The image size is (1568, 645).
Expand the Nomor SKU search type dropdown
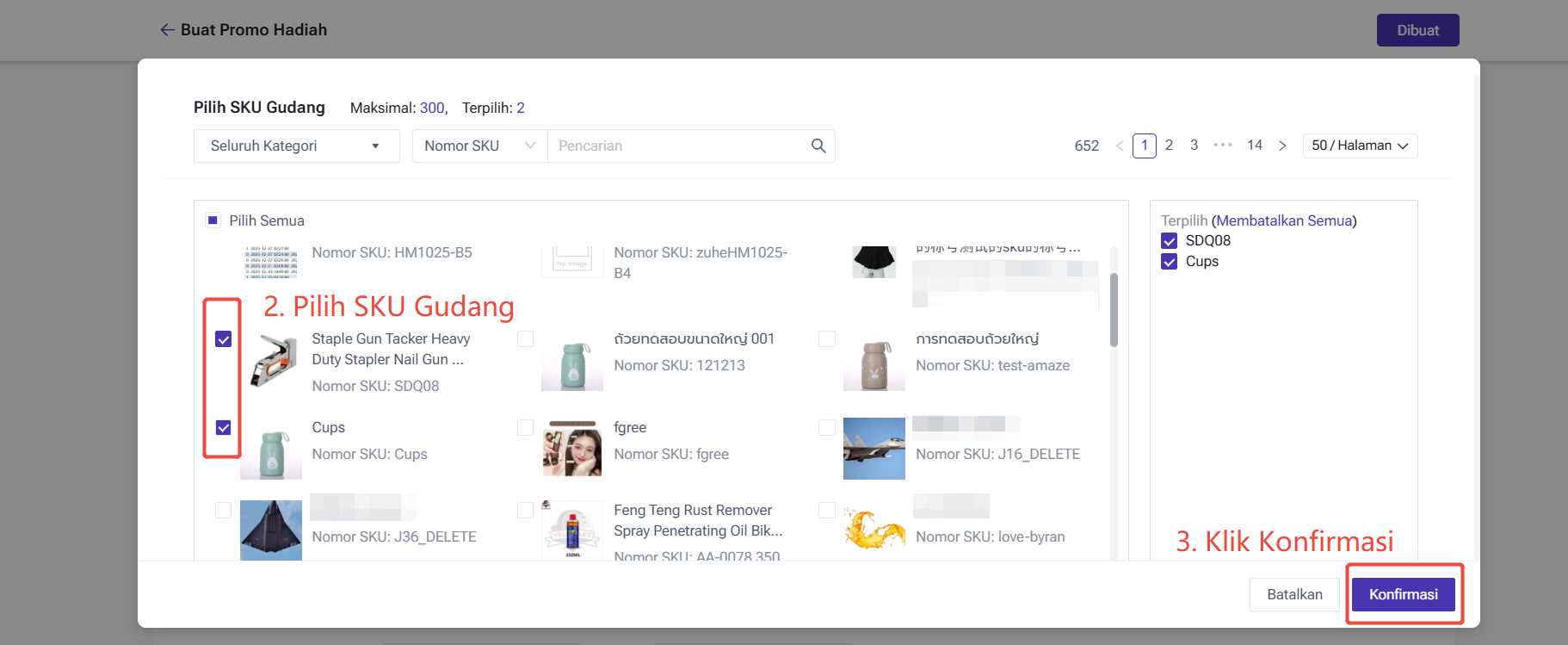tap(479, 146)
